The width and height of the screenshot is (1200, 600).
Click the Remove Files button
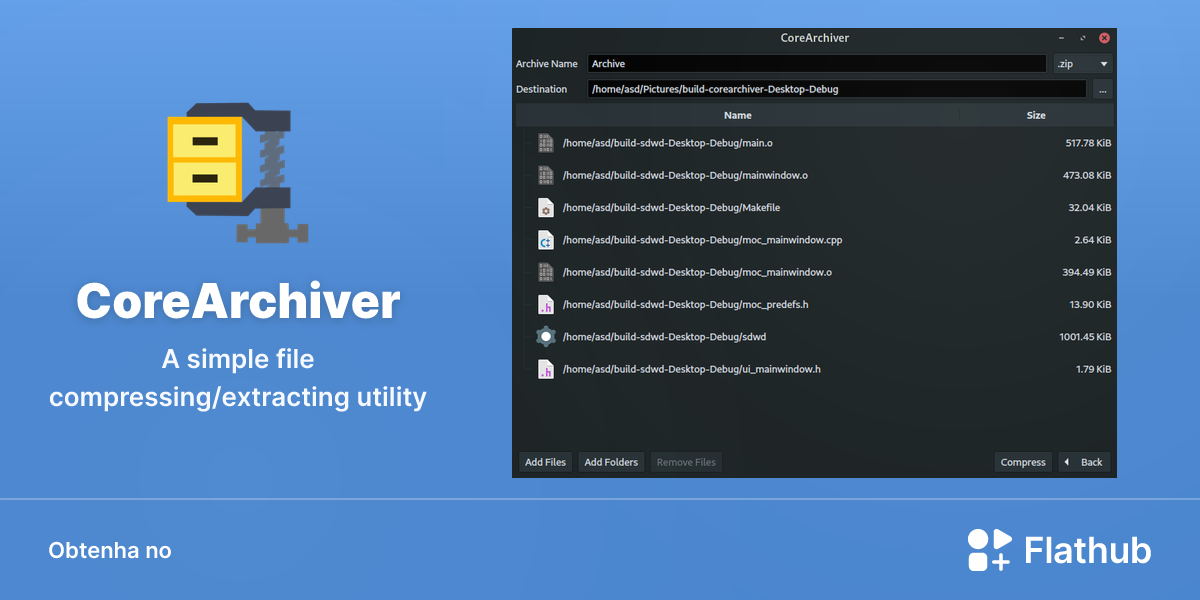coord(686,462)
